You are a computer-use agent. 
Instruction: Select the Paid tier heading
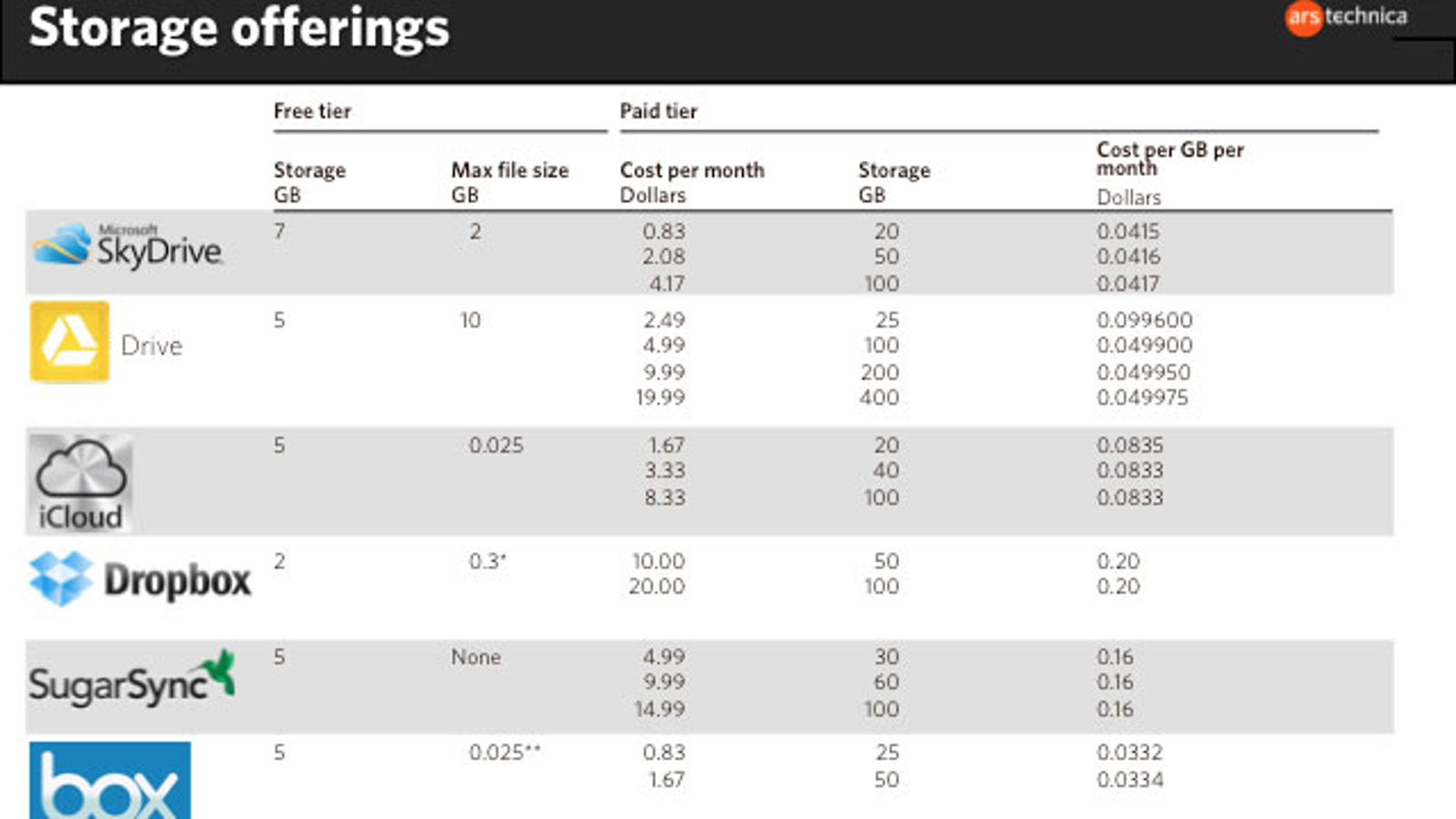(659, 111)
